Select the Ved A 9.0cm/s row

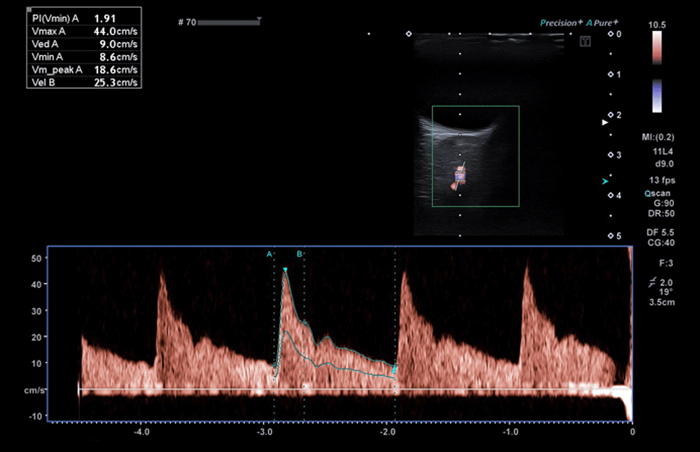pos(84,44)
